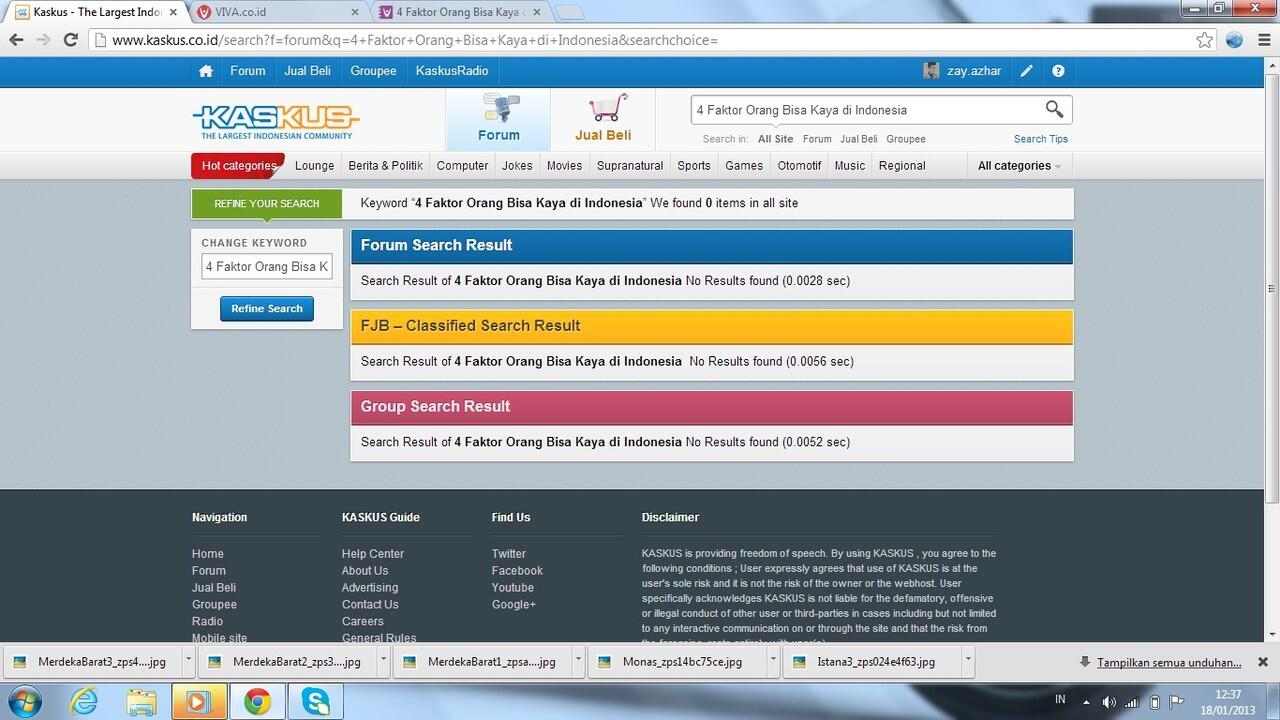Open dropdown for Monas_zps14bc75ce.jpg download

(773, 661)
